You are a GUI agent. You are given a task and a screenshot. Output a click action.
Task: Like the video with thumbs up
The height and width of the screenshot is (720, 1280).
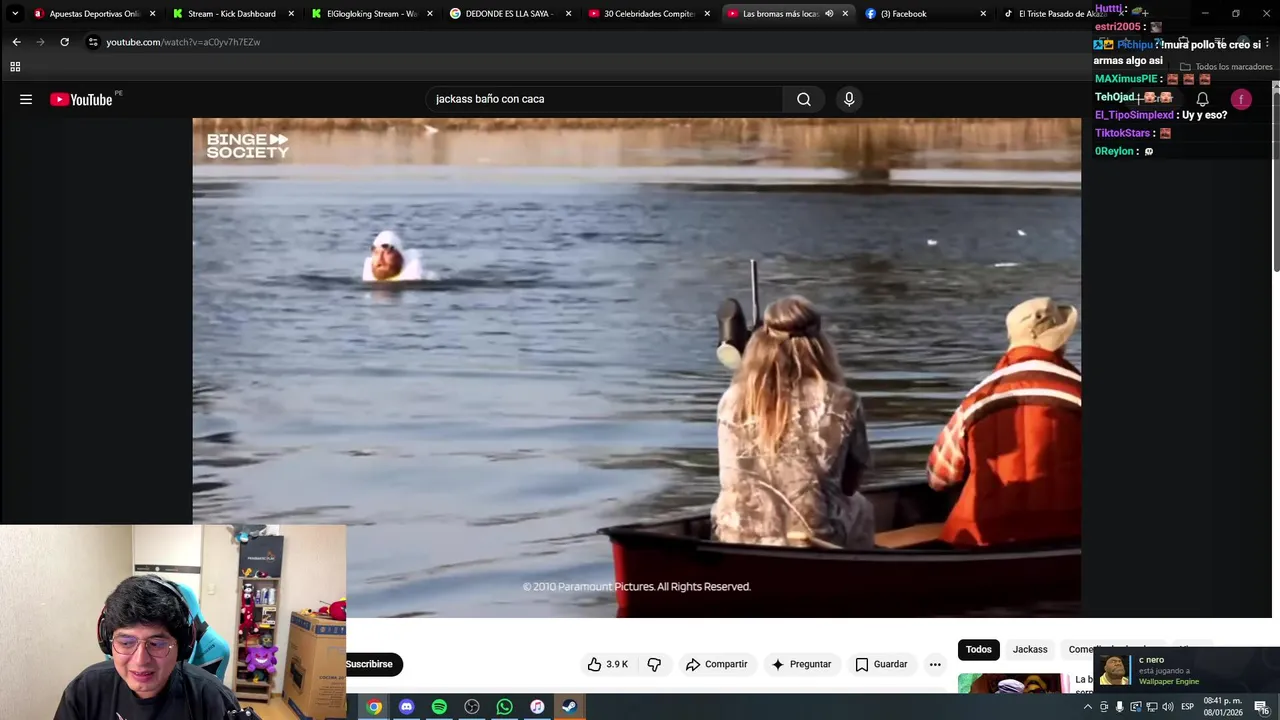tap(608, 664)
